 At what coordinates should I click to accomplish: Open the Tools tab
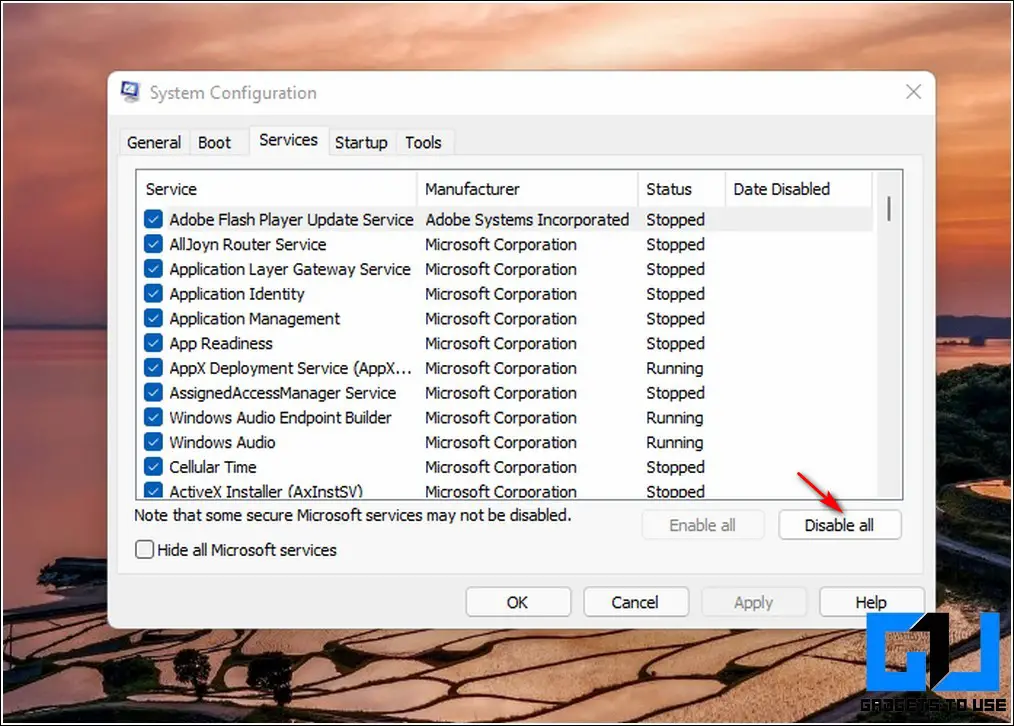pos(424,142)
